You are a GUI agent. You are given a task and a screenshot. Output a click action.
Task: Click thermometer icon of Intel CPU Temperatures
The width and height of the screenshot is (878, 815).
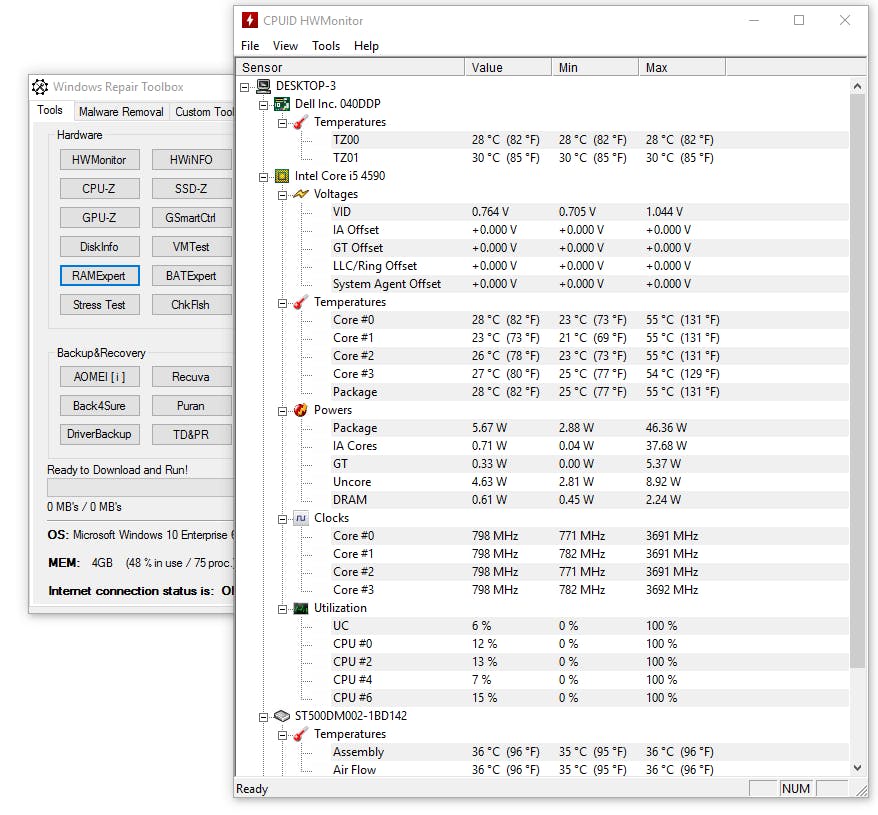[301, 302]
